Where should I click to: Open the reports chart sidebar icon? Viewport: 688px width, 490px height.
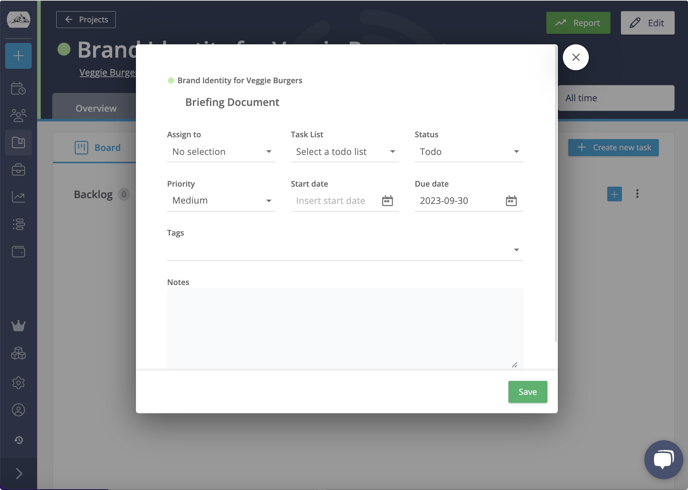(x=18, y=197)
